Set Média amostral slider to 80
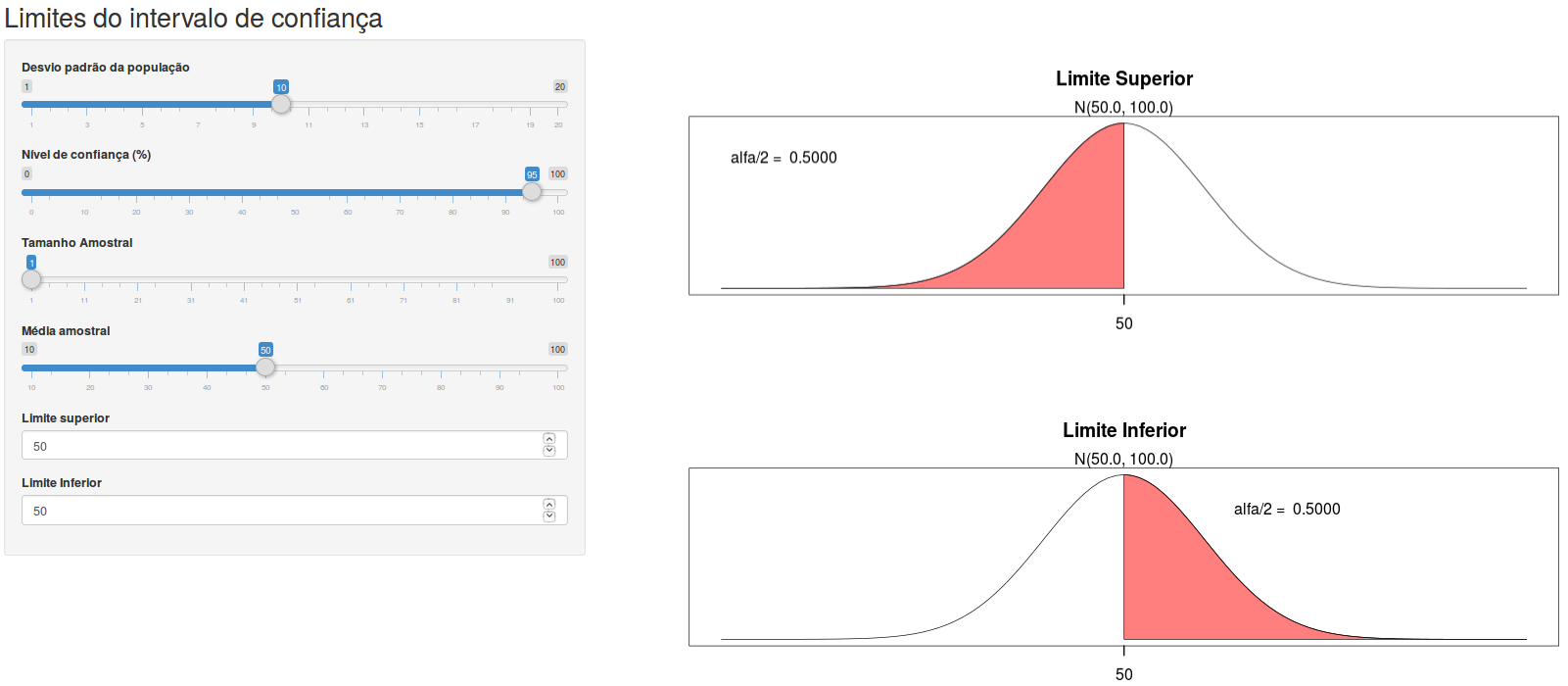1568x686 pixels. pos(441,367)
